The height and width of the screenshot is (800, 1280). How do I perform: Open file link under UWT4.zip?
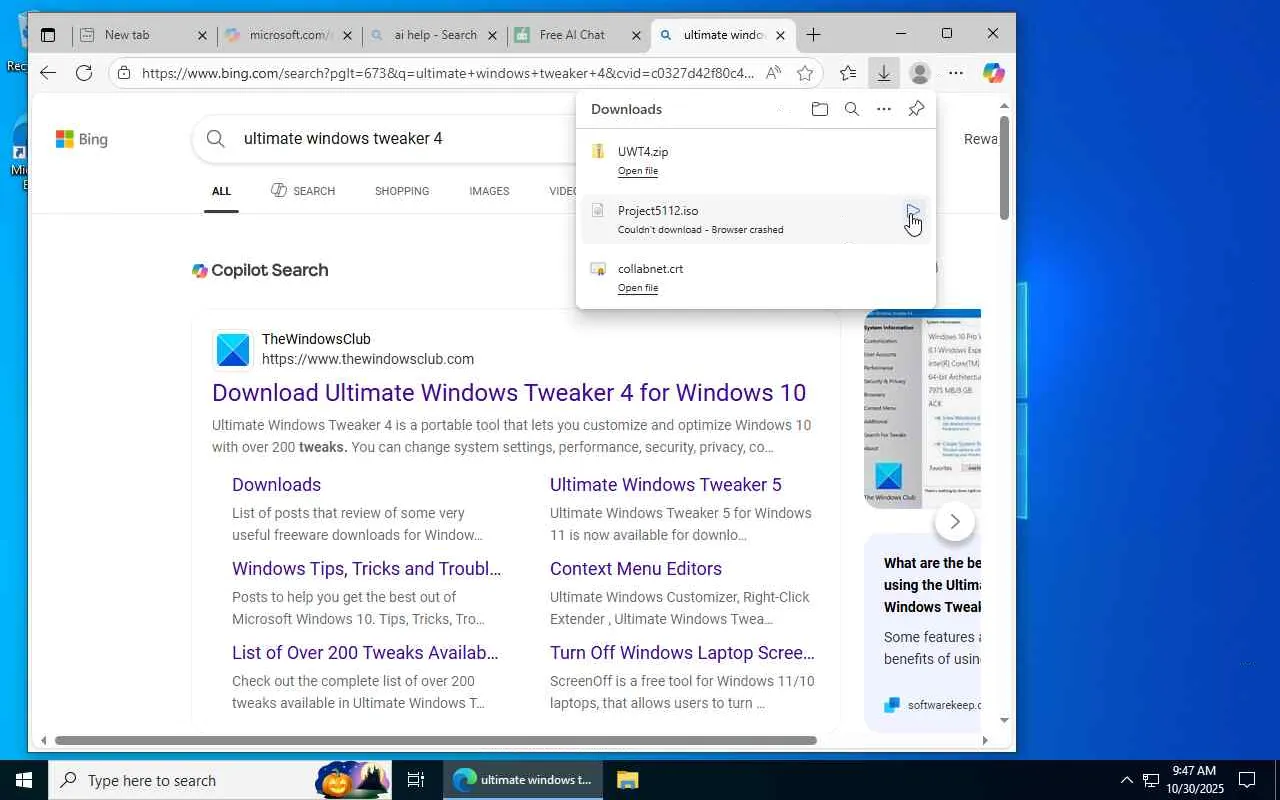tap(638, 171)
